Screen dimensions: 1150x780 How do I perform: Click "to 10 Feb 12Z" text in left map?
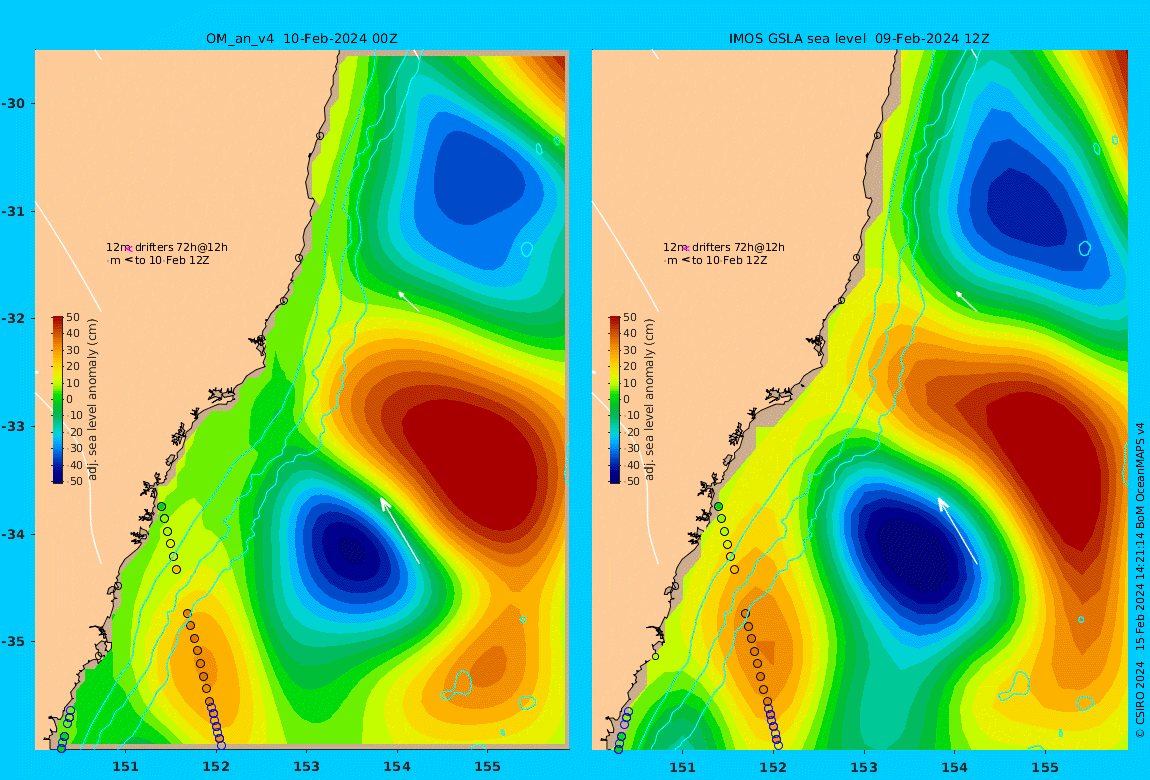coord(172,260)
